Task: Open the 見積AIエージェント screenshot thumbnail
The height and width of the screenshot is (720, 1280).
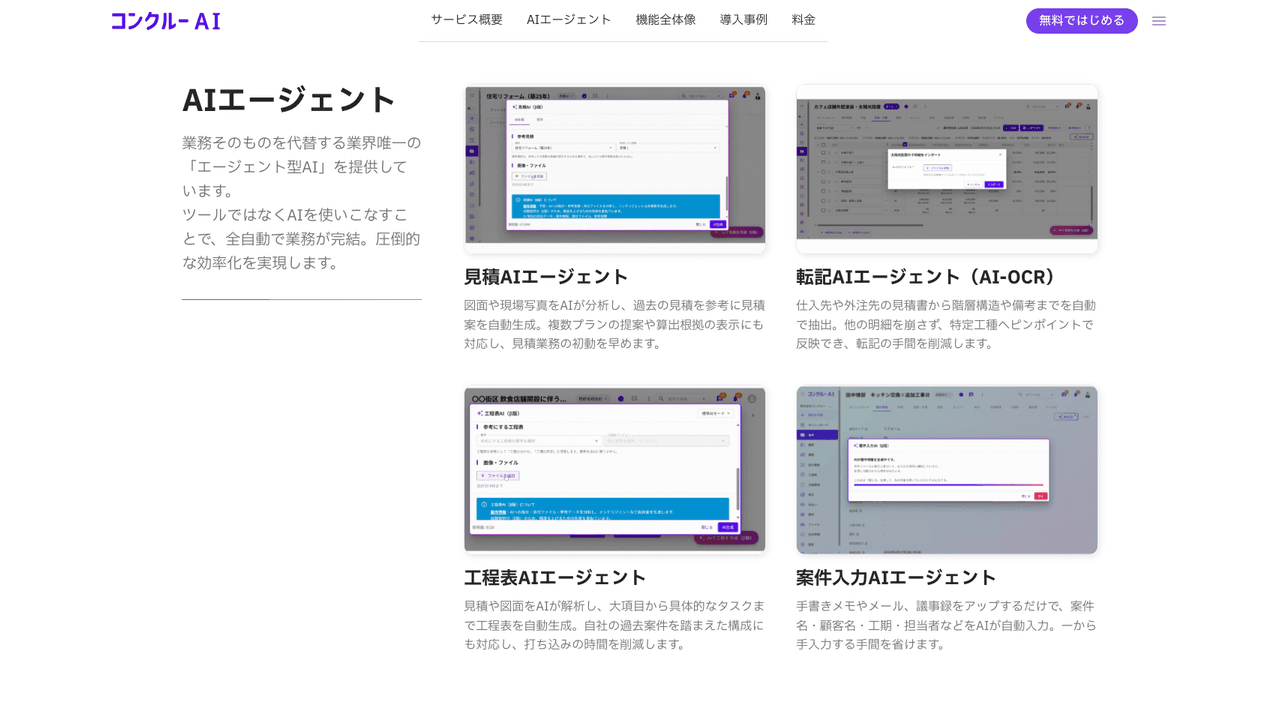Action: click(x=615, y=168)
